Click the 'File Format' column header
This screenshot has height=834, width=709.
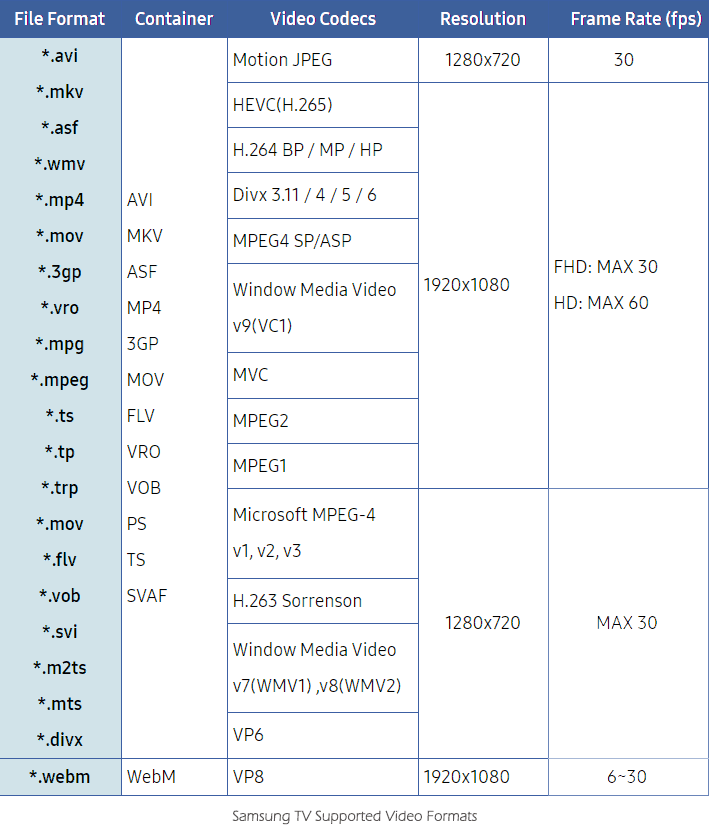tap(60, 19)
